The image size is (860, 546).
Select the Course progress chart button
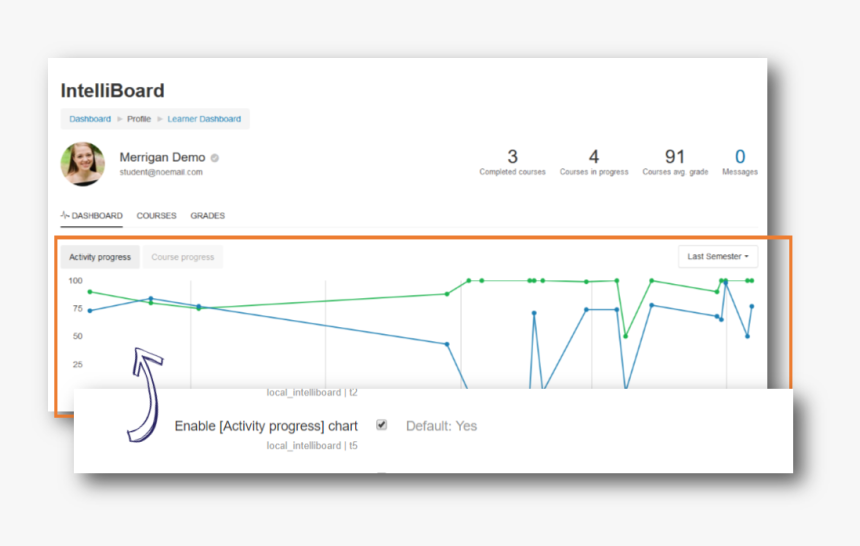(x=183, y=257)
